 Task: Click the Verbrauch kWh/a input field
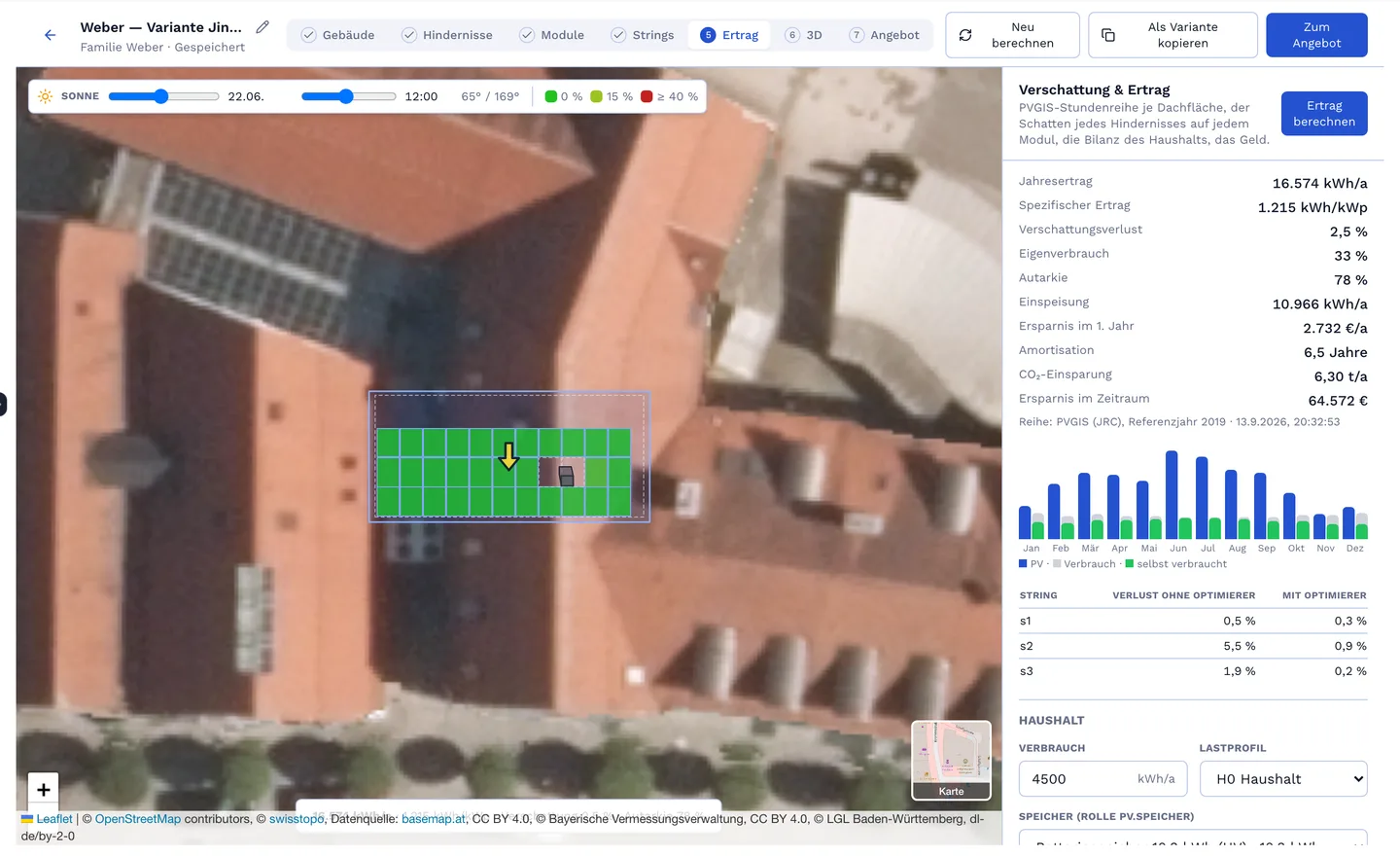point(1102,779)
